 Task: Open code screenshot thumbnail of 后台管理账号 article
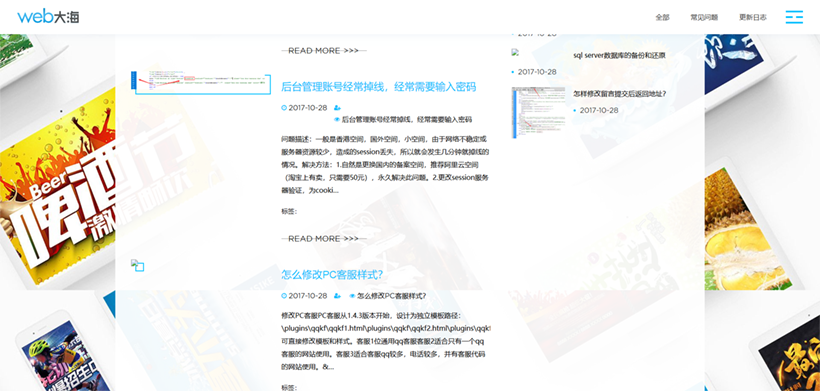(201, 83)
